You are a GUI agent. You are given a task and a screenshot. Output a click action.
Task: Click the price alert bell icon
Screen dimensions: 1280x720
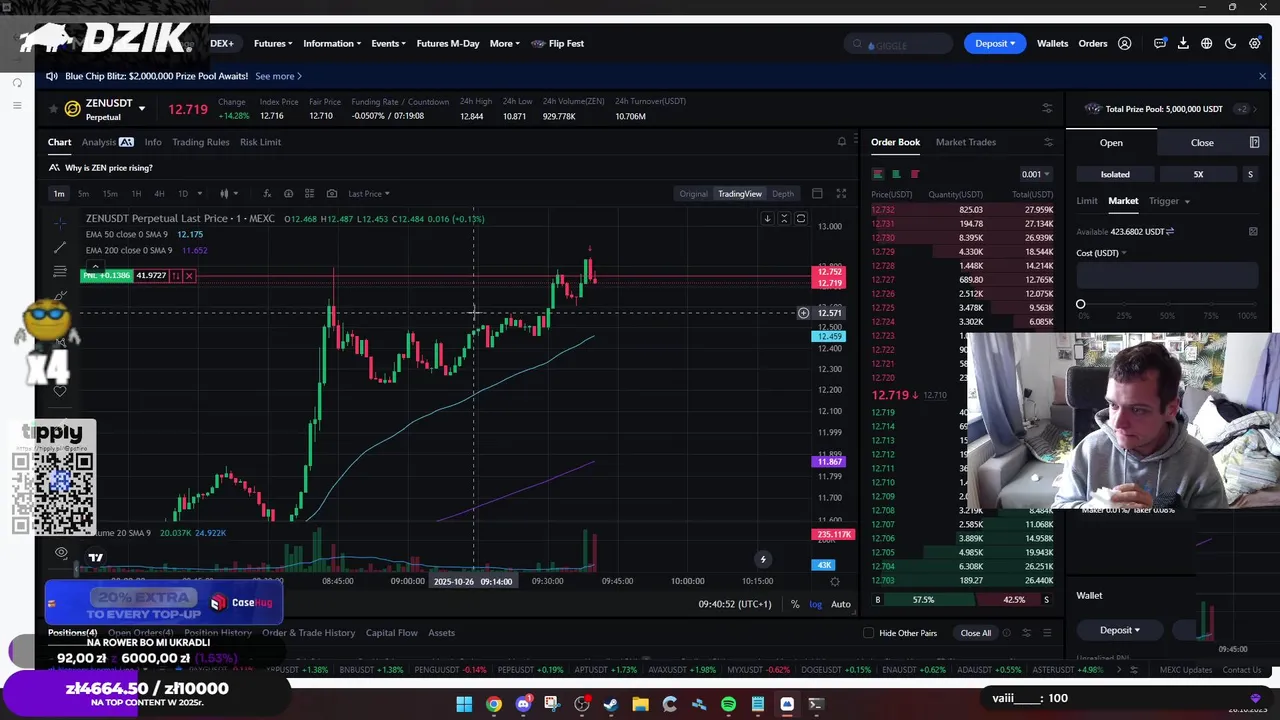[x=841, y=142]
